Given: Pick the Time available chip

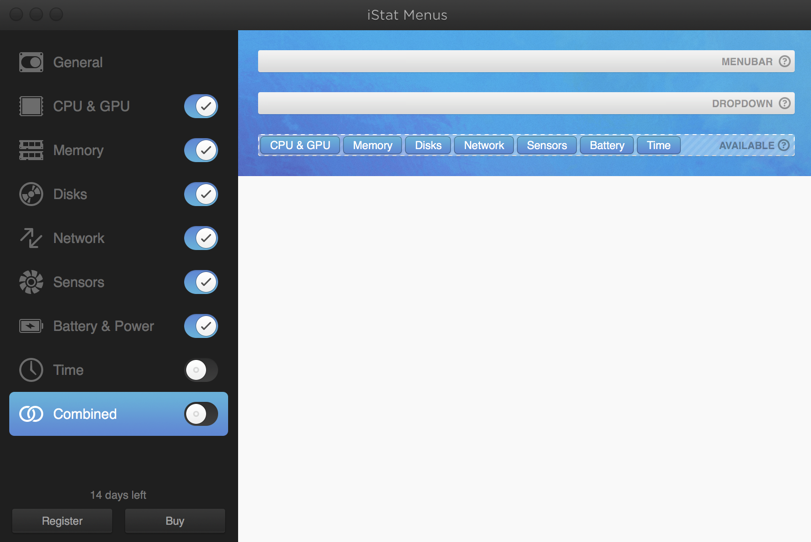Looking at the screenshot, I should click(x=658, y=145).
